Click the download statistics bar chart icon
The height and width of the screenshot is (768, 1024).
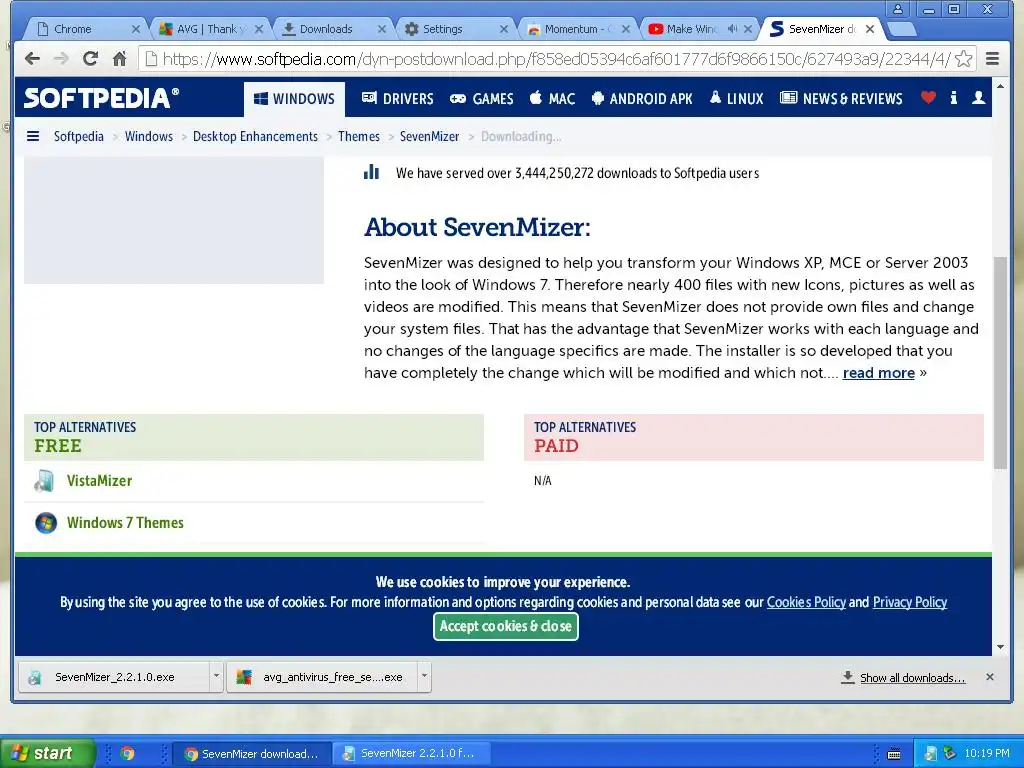pos(372,172)
